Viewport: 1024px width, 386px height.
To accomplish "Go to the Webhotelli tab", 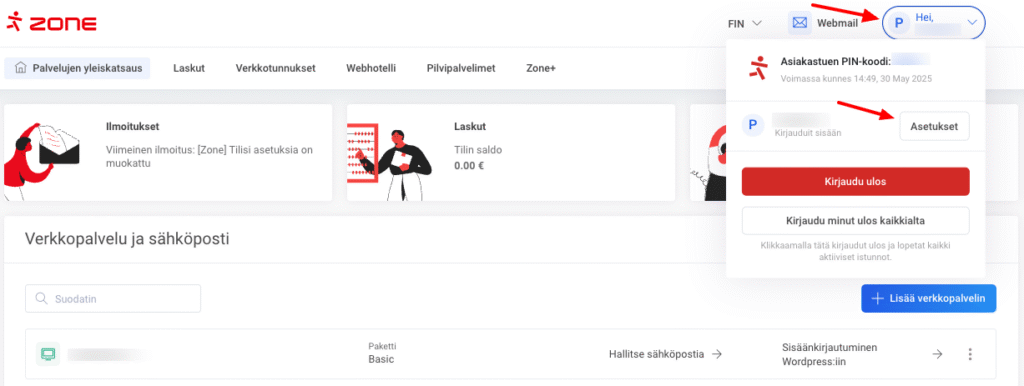I will pyautogui.click(x=371, y=68).
